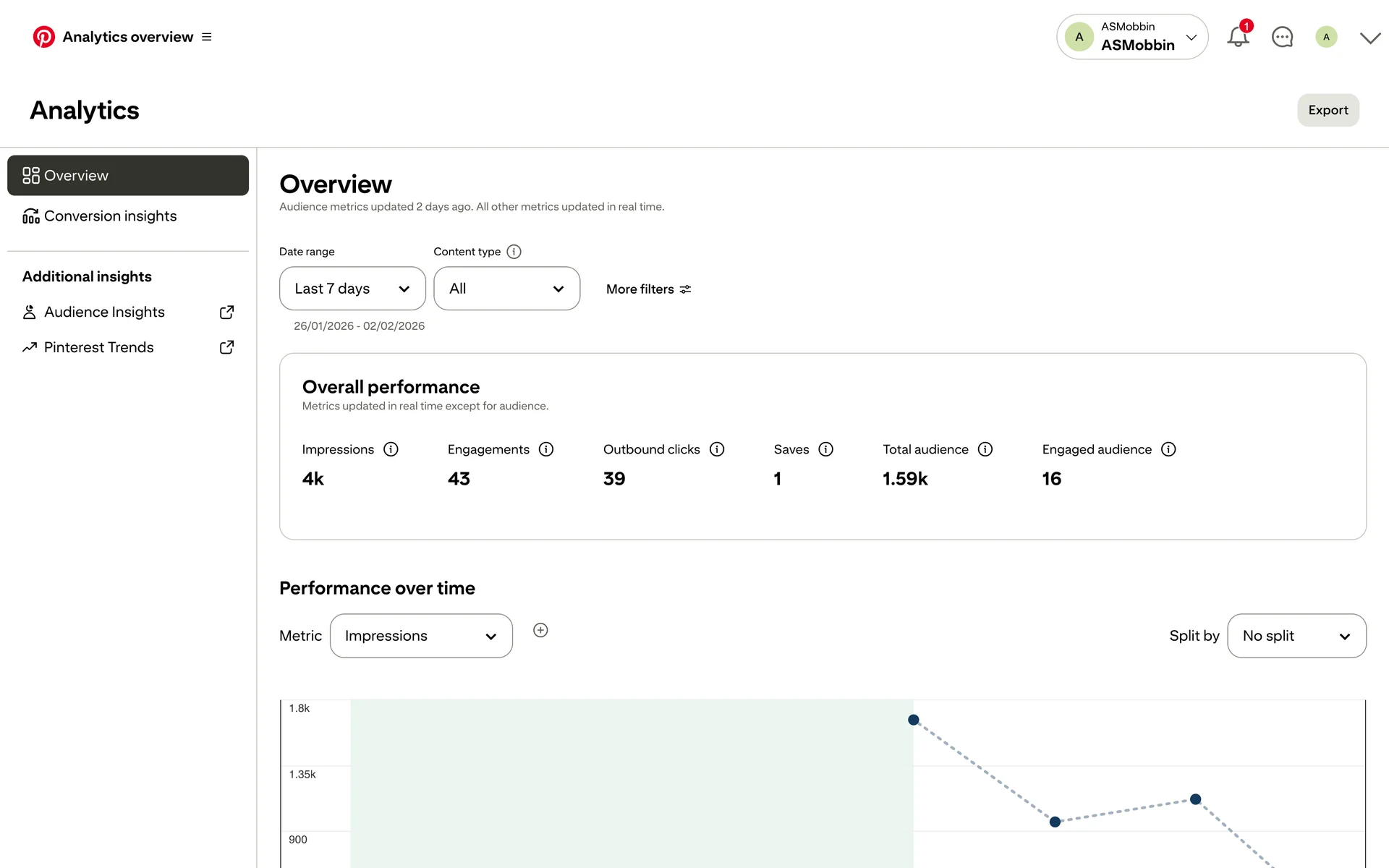Click the info icon beside Outbound clicks

(x=717, y=449)
